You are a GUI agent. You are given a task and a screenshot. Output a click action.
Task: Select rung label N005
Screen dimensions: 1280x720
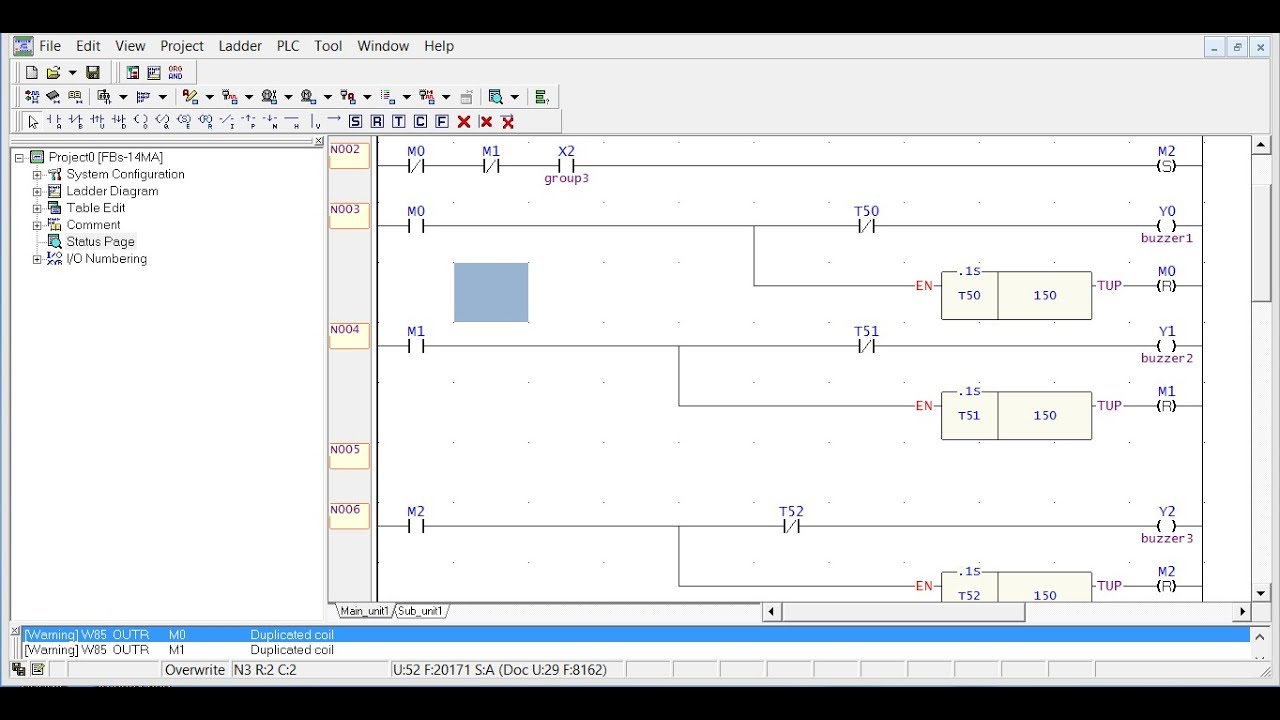349,455
